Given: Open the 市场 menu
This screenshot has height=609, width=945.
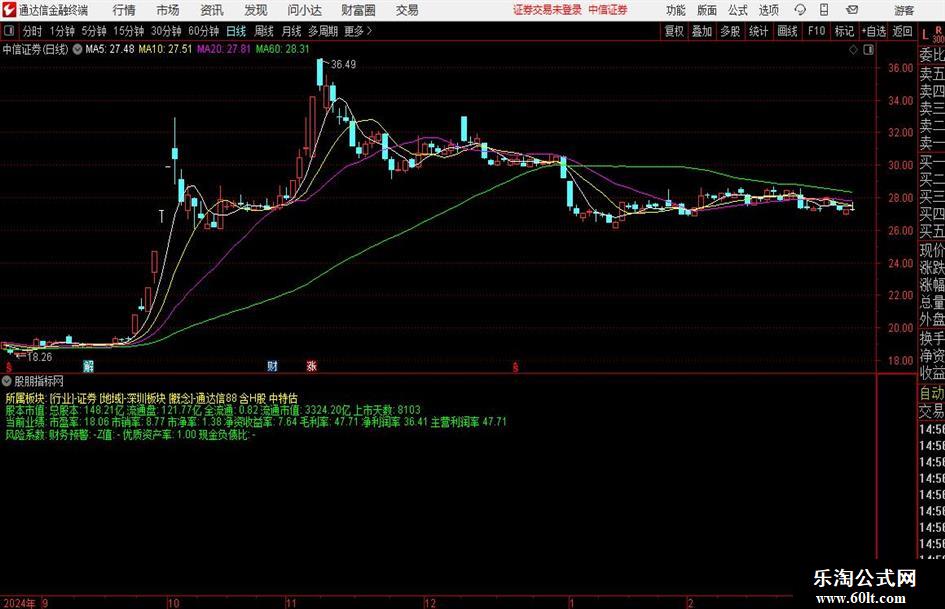Looking at the screenshot, I should [x=168, y=10].
